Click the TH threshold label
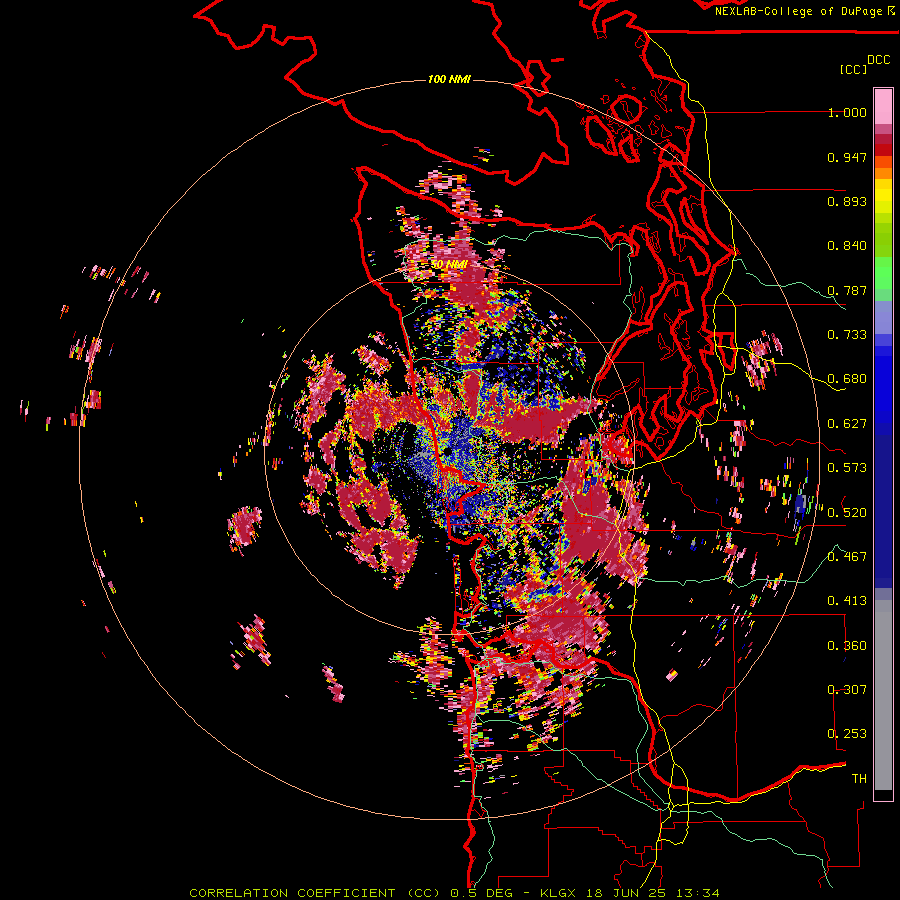Screen dimensions: 900x900 click(x=859, y=779)
